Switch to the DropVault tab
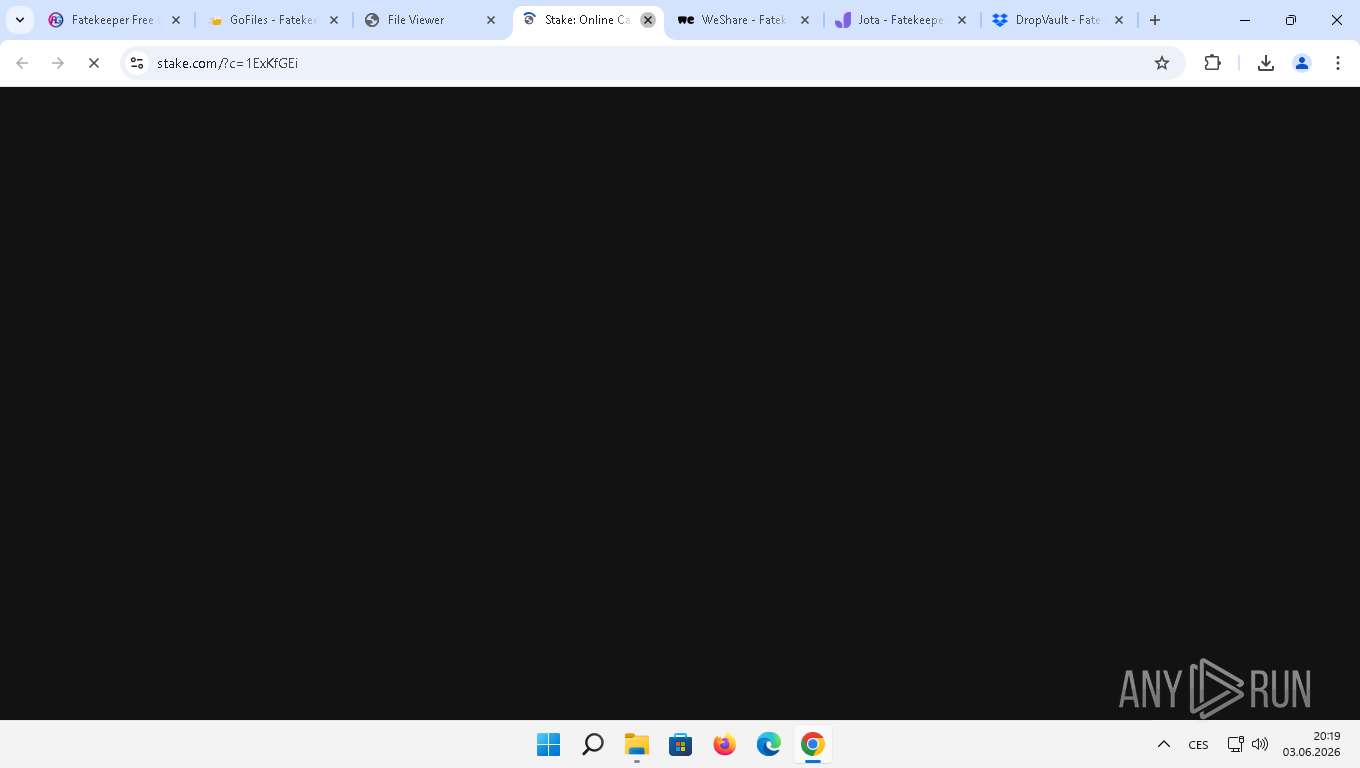Screen dimensions: 1360x768 pos(1060,20)
